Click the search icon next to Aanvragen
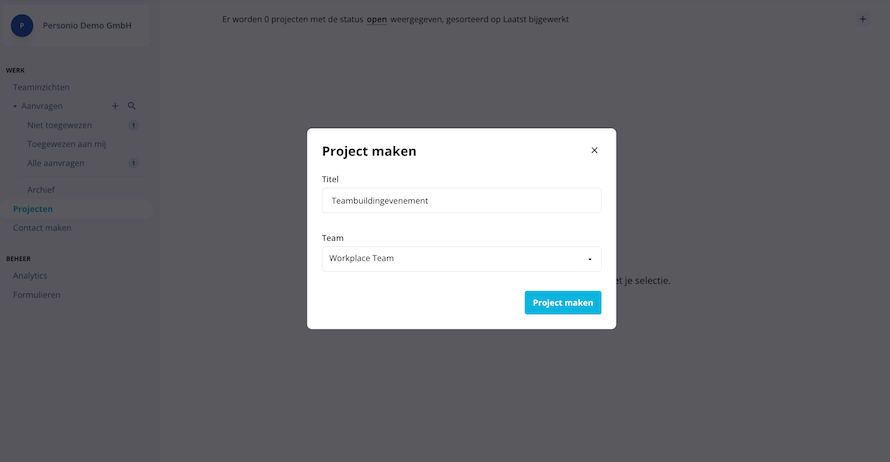The height and width of the screenshot is (462, 890). coord(132,106)
